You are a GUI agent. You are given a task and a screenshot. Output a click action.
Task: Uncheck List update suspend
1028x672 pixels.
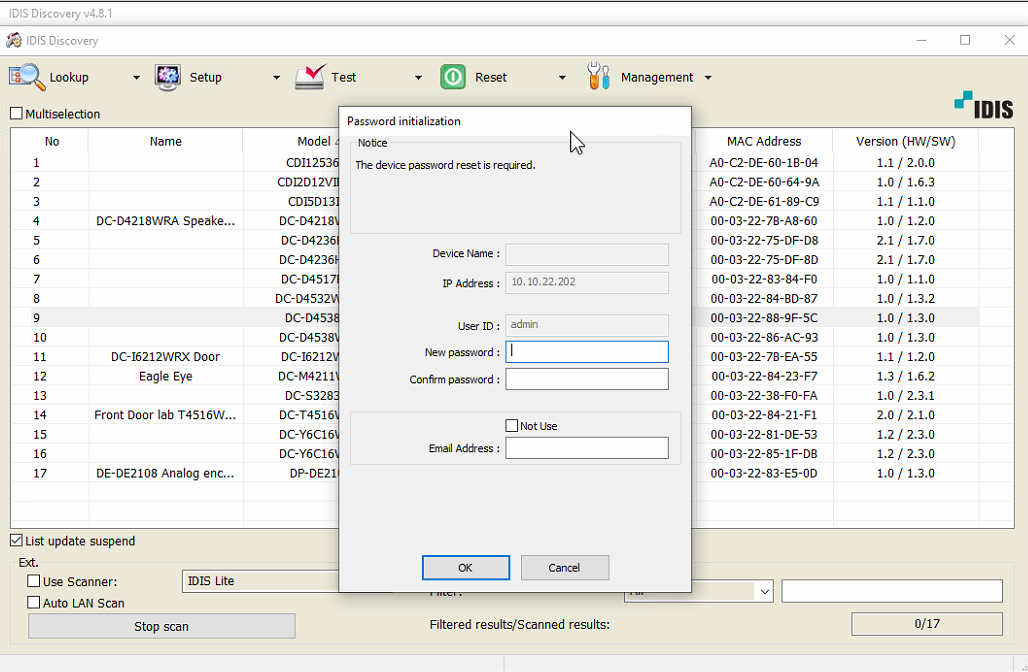point(16,540)
